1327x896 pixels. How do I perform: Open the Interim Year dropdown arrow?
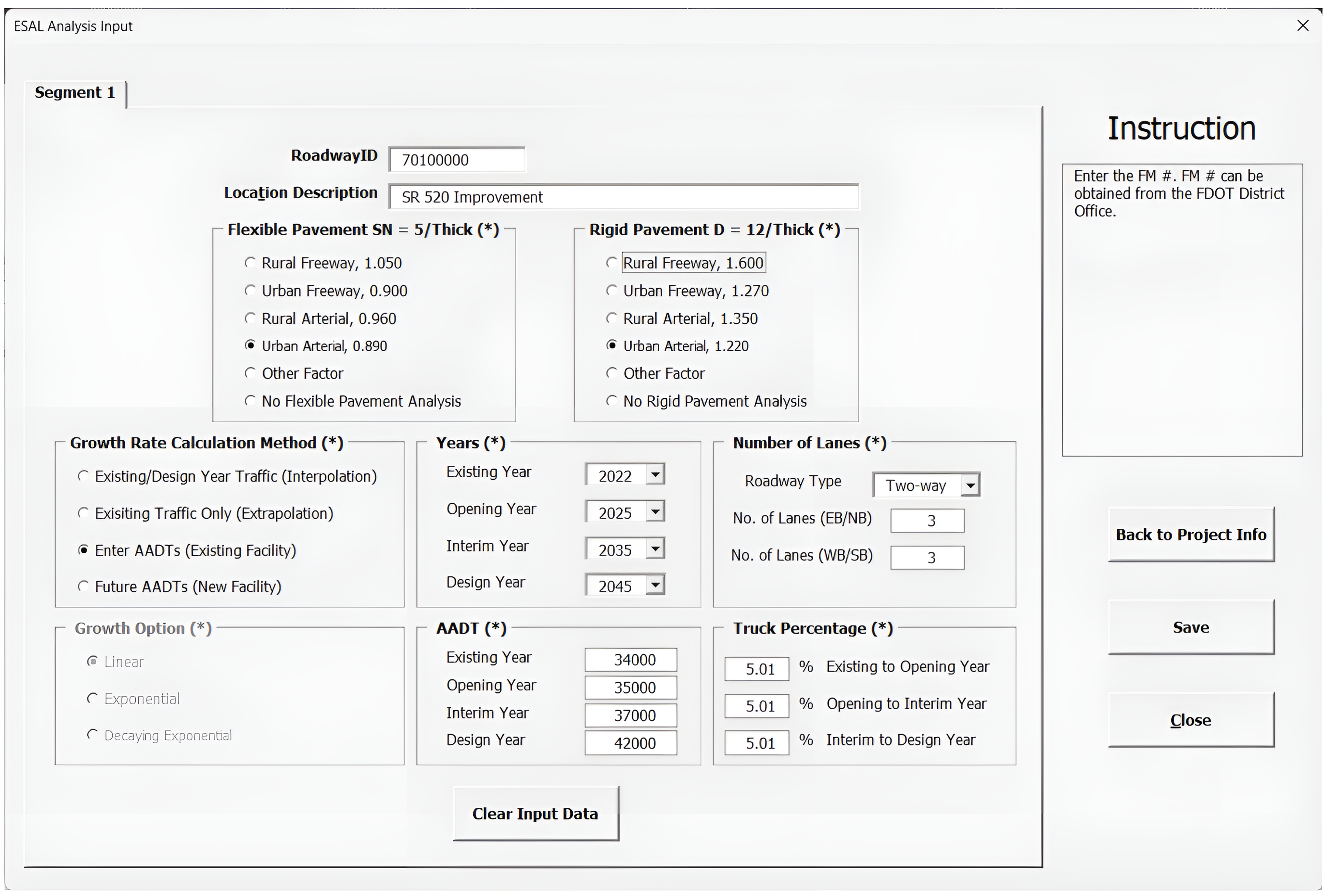(656, 548)
